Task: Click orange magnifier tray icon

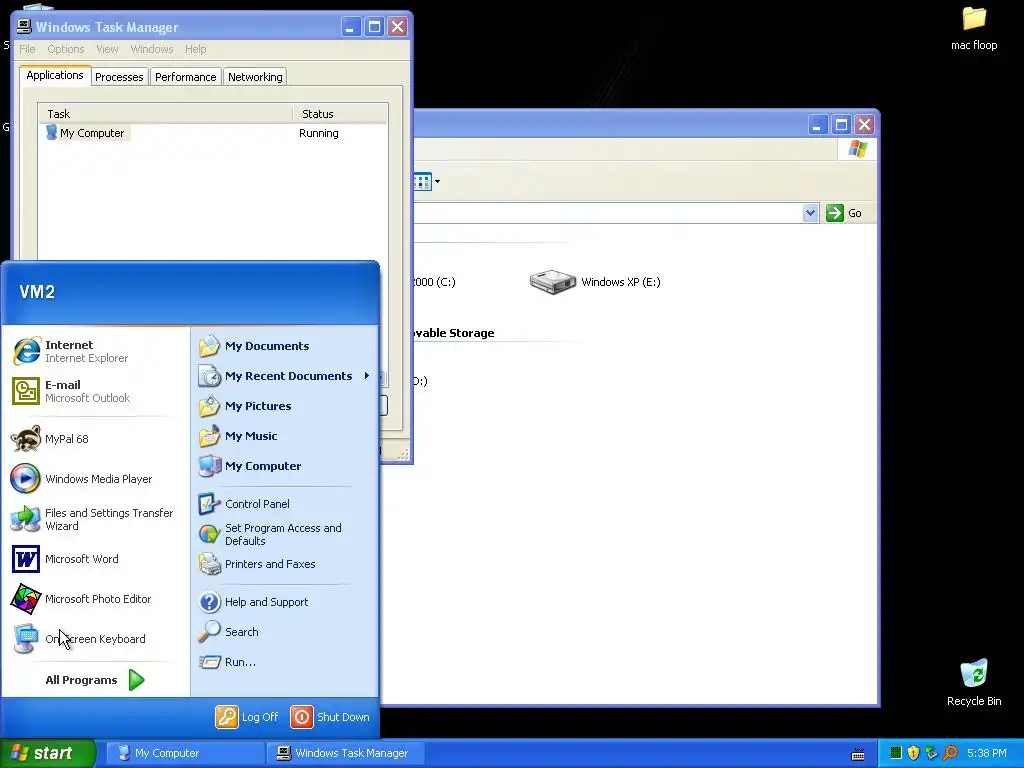Action: (950, 753)
